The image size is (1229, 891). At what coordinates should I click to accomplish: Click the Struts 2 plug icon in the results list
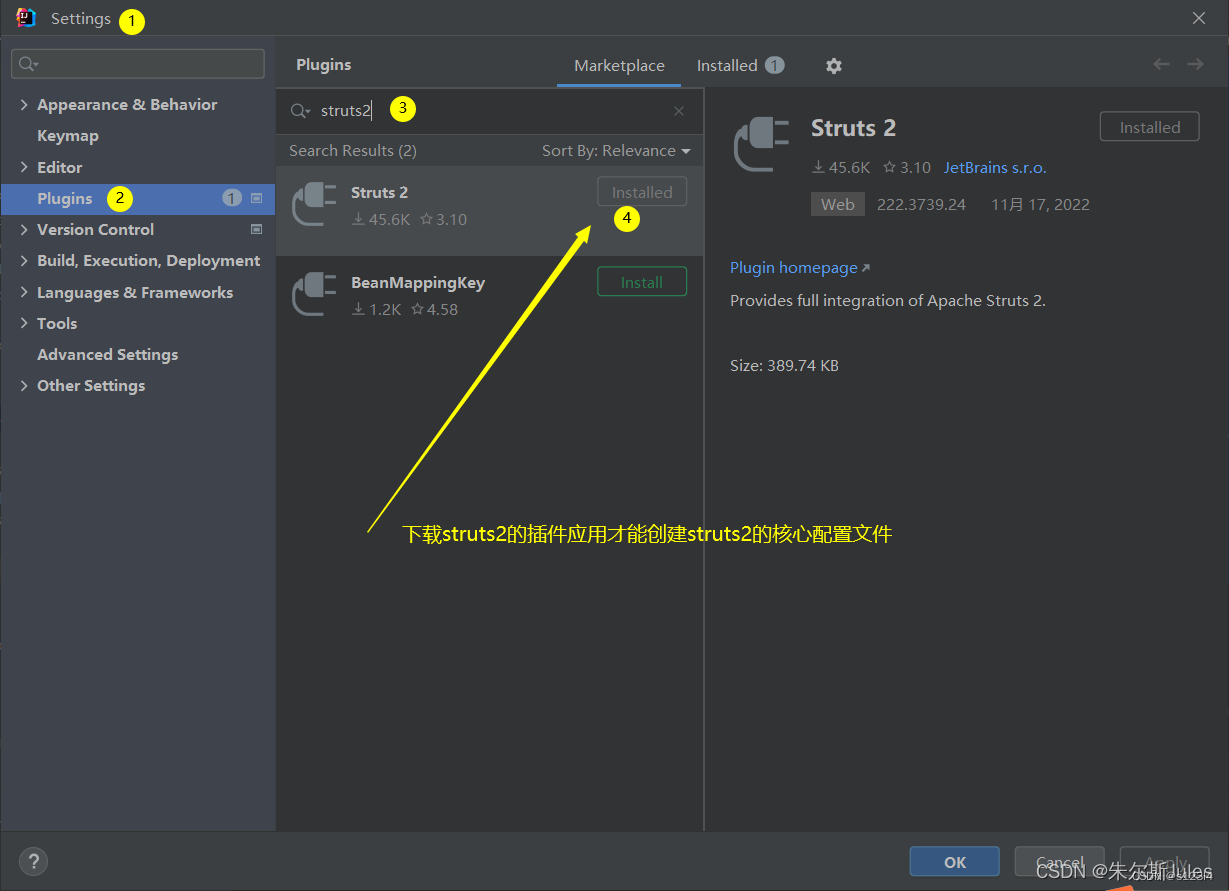click(x=313, y=204)
